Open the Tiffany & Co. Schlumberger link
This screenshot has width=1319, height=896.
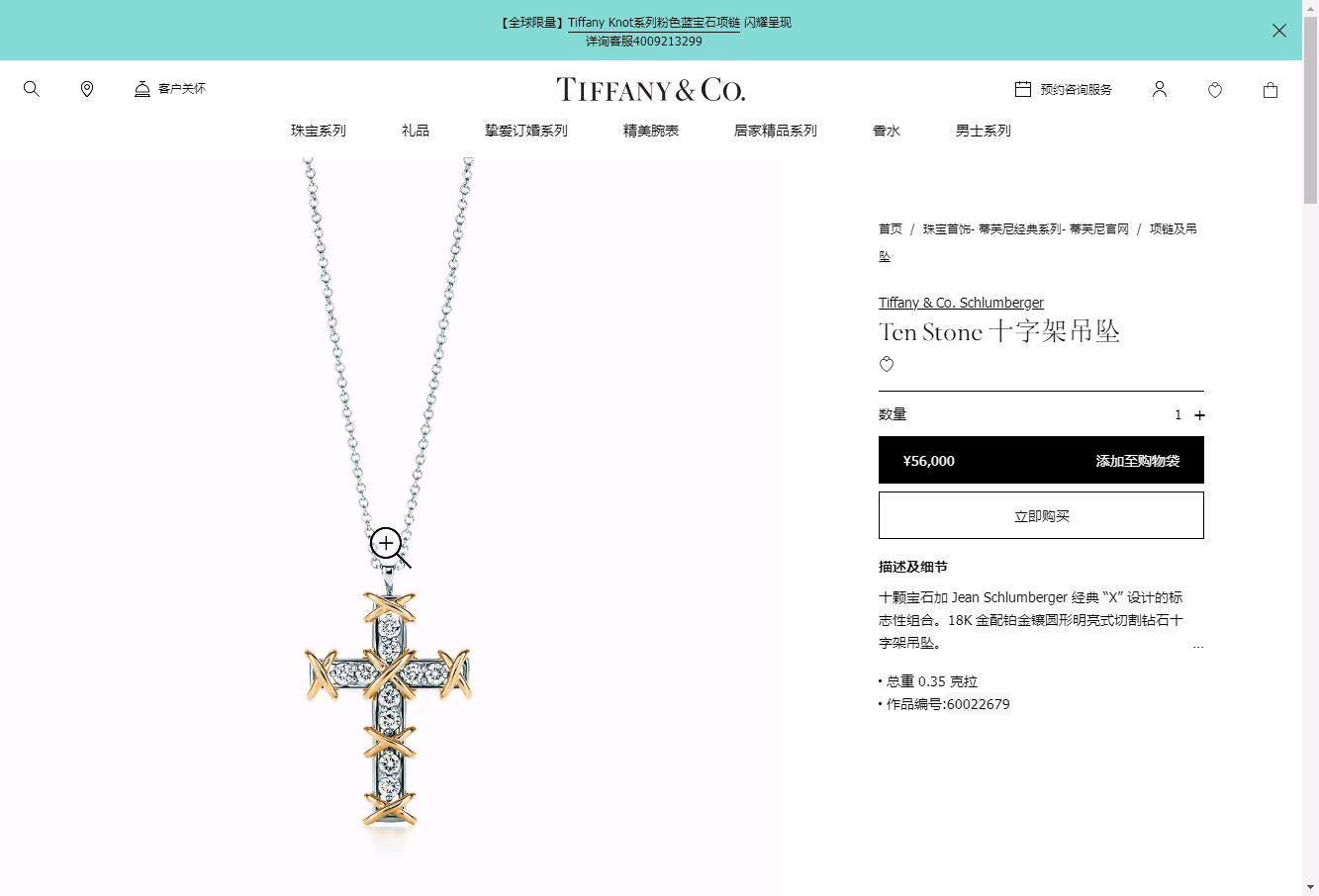(x=961, y=303)
